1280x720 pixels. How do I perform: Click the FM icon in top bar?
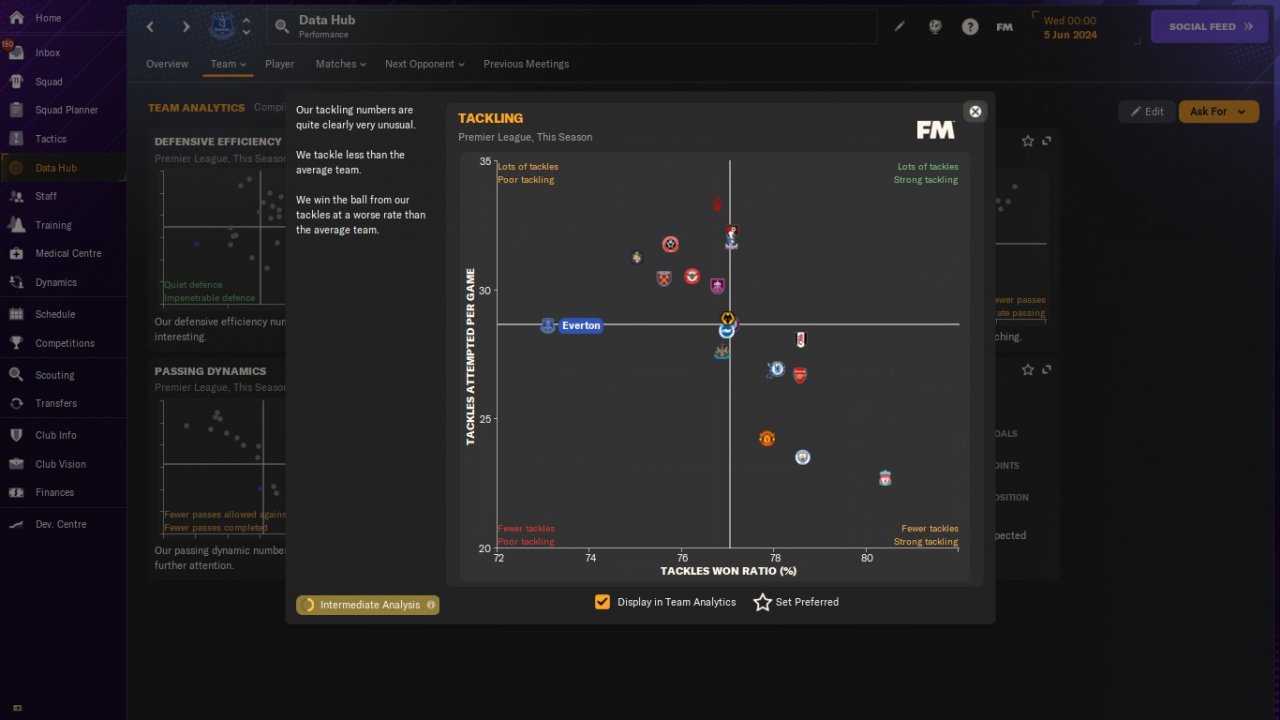tap(1005, 27)
